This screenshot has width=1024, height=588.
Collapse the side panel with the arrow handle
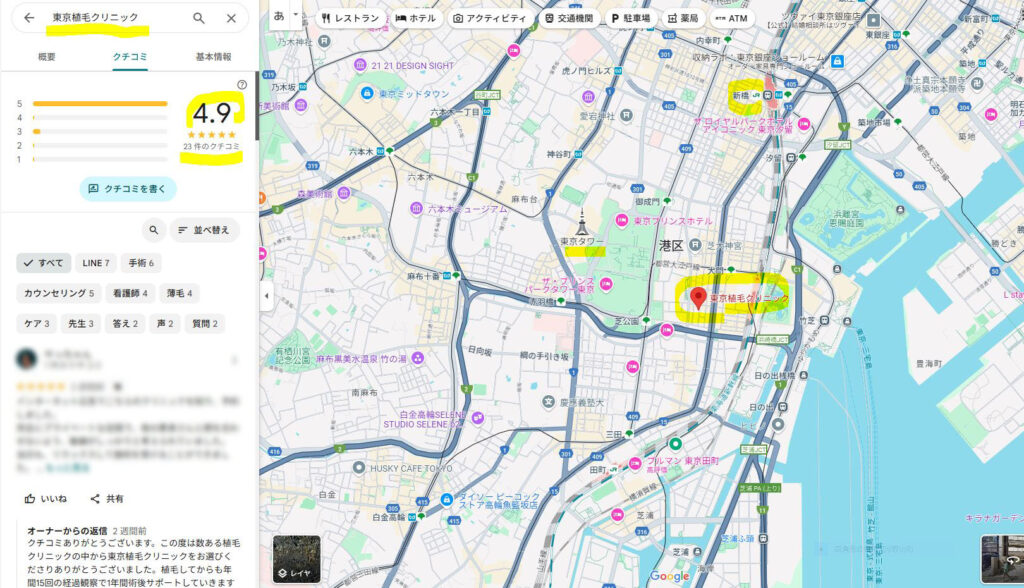pos(266,296)
